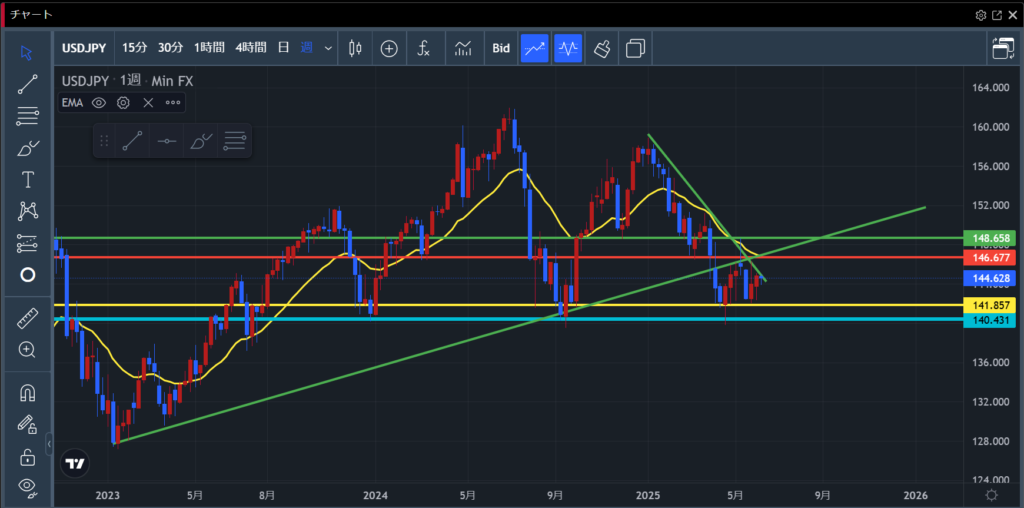This screenshot has height=508, width=1024.
Task: Activate the zoom-in magnifier tool
Action: point(27,350)
